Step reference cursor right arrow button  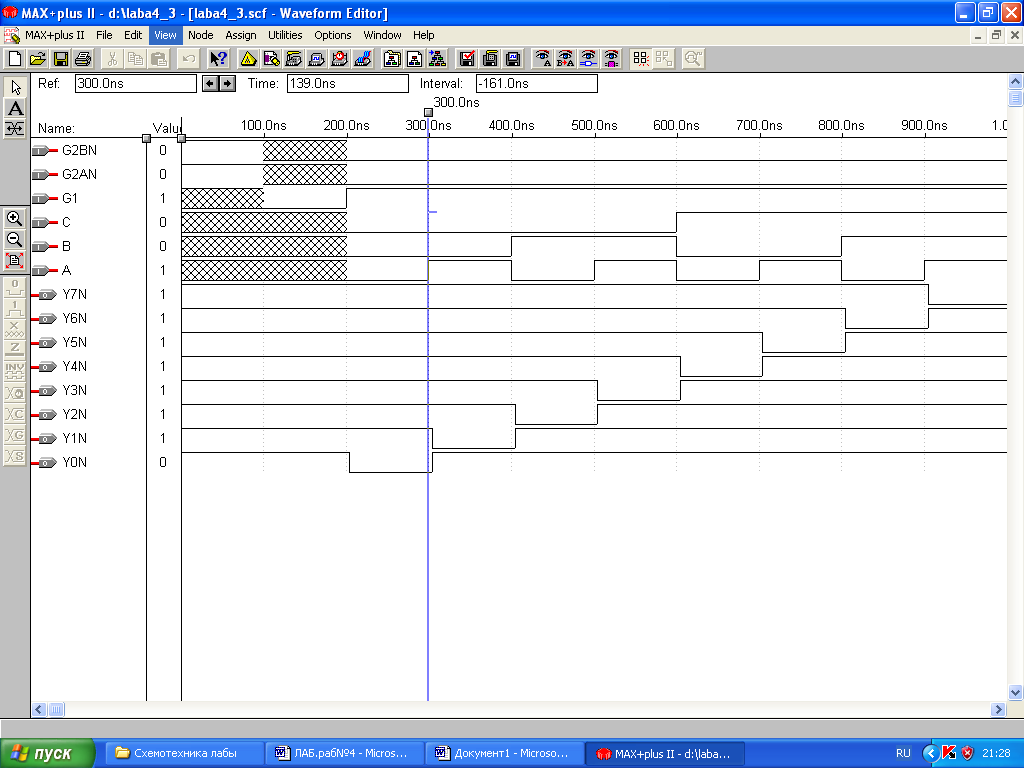(x=227, y=84)
